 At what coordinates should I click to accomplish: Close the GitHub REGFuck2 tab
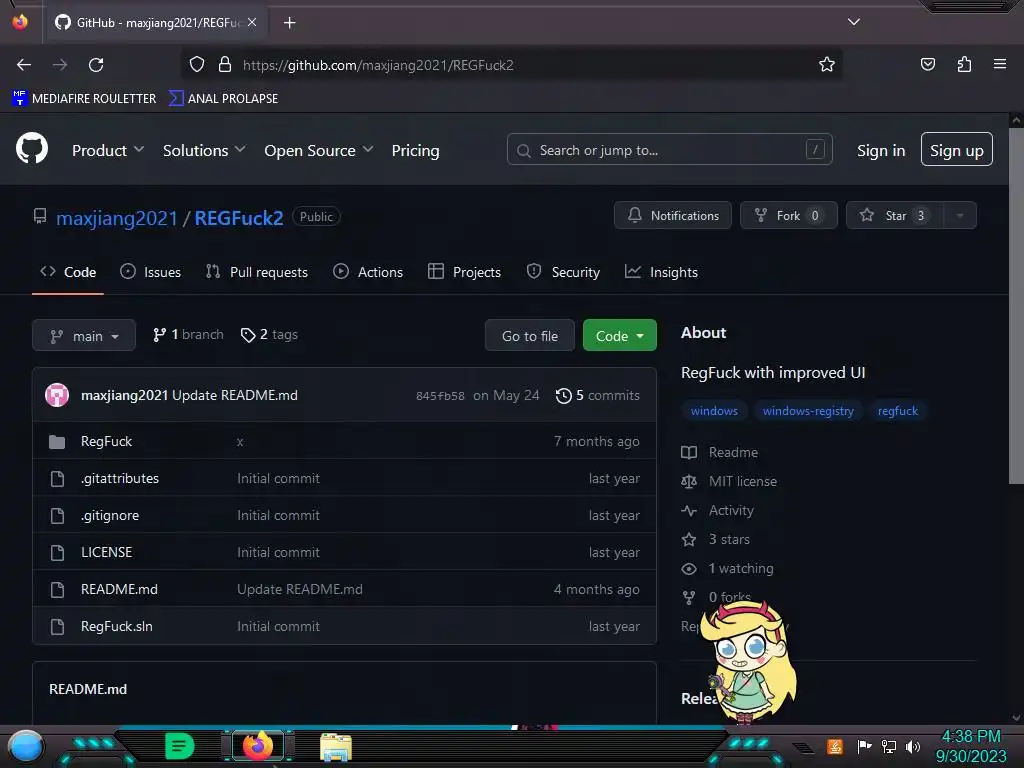252,23
